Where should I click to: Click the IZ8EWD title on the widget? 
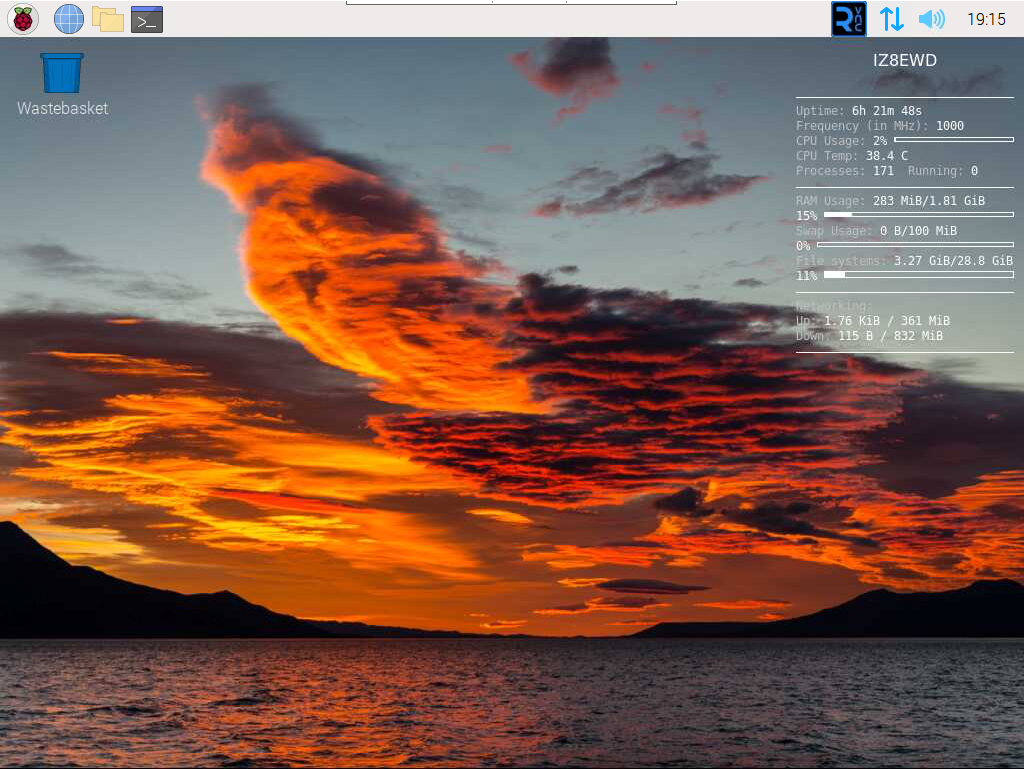904,60
